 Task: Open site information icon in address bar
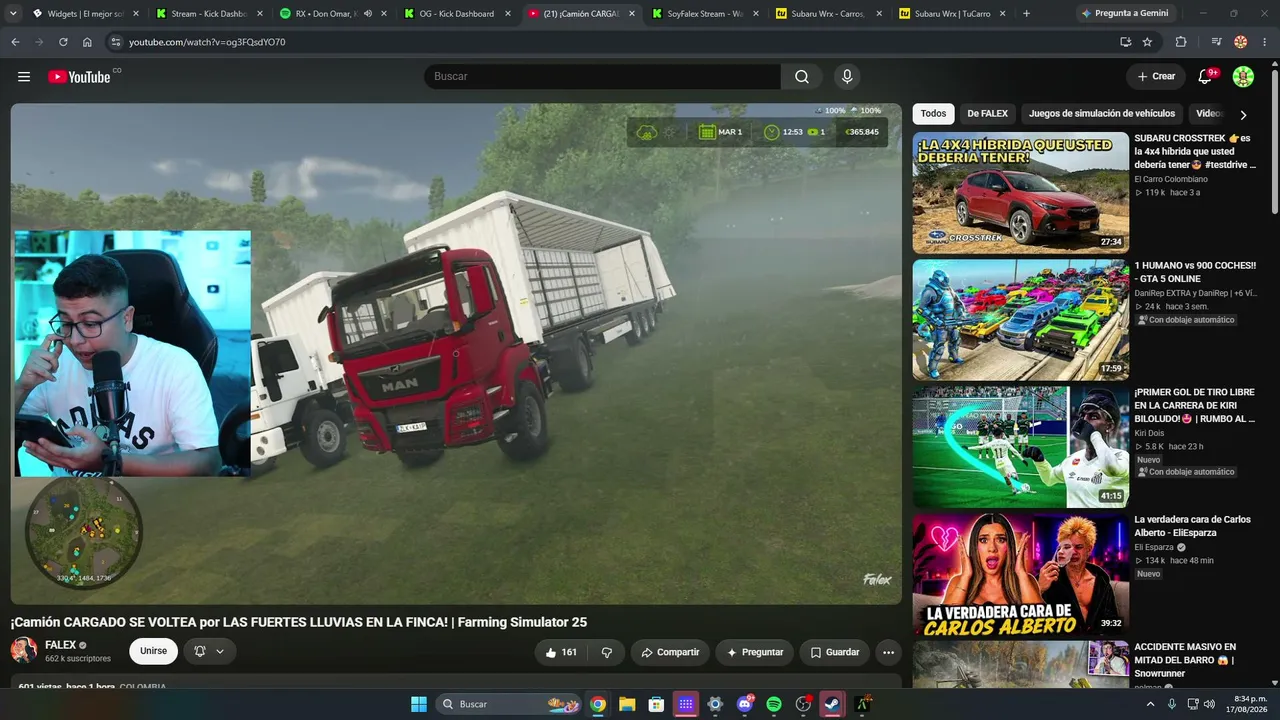[115, 42]
